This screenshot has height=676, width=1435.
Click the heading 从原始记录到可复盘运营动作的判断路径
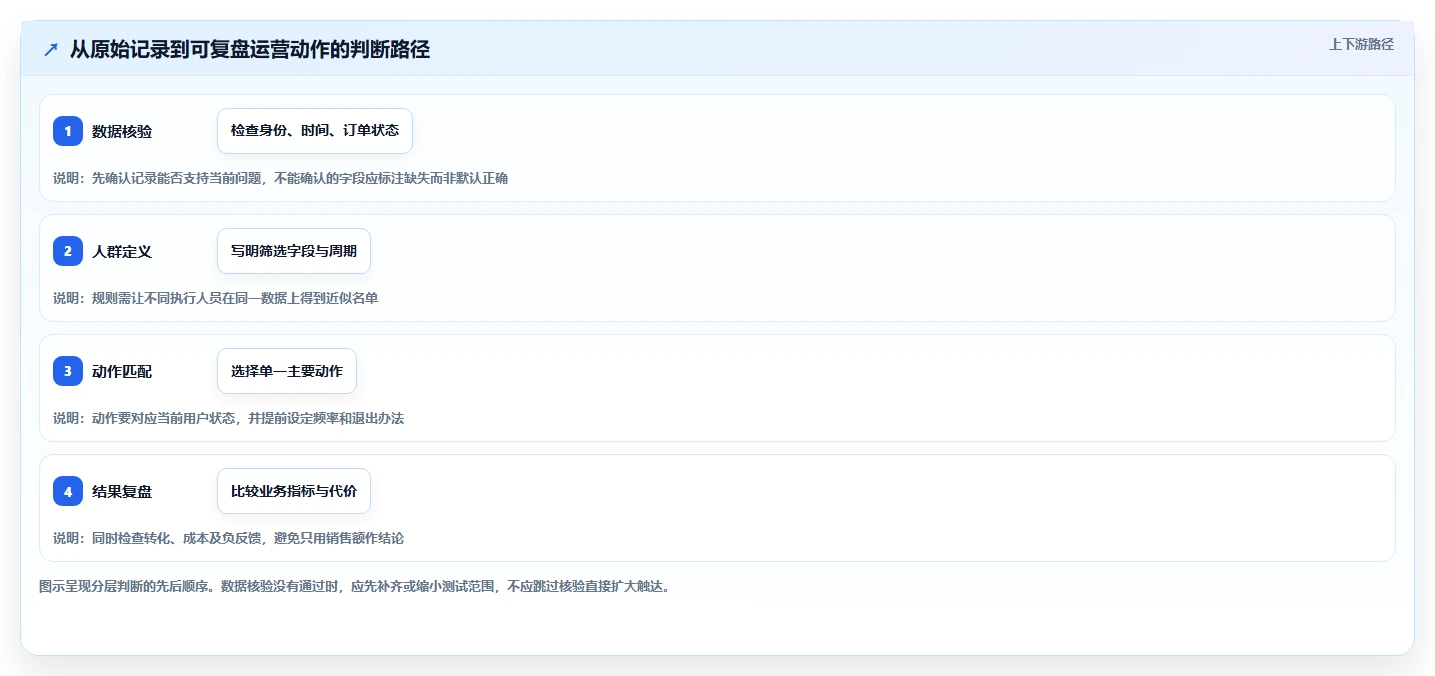pyautogui.click(x=250, y=49)
